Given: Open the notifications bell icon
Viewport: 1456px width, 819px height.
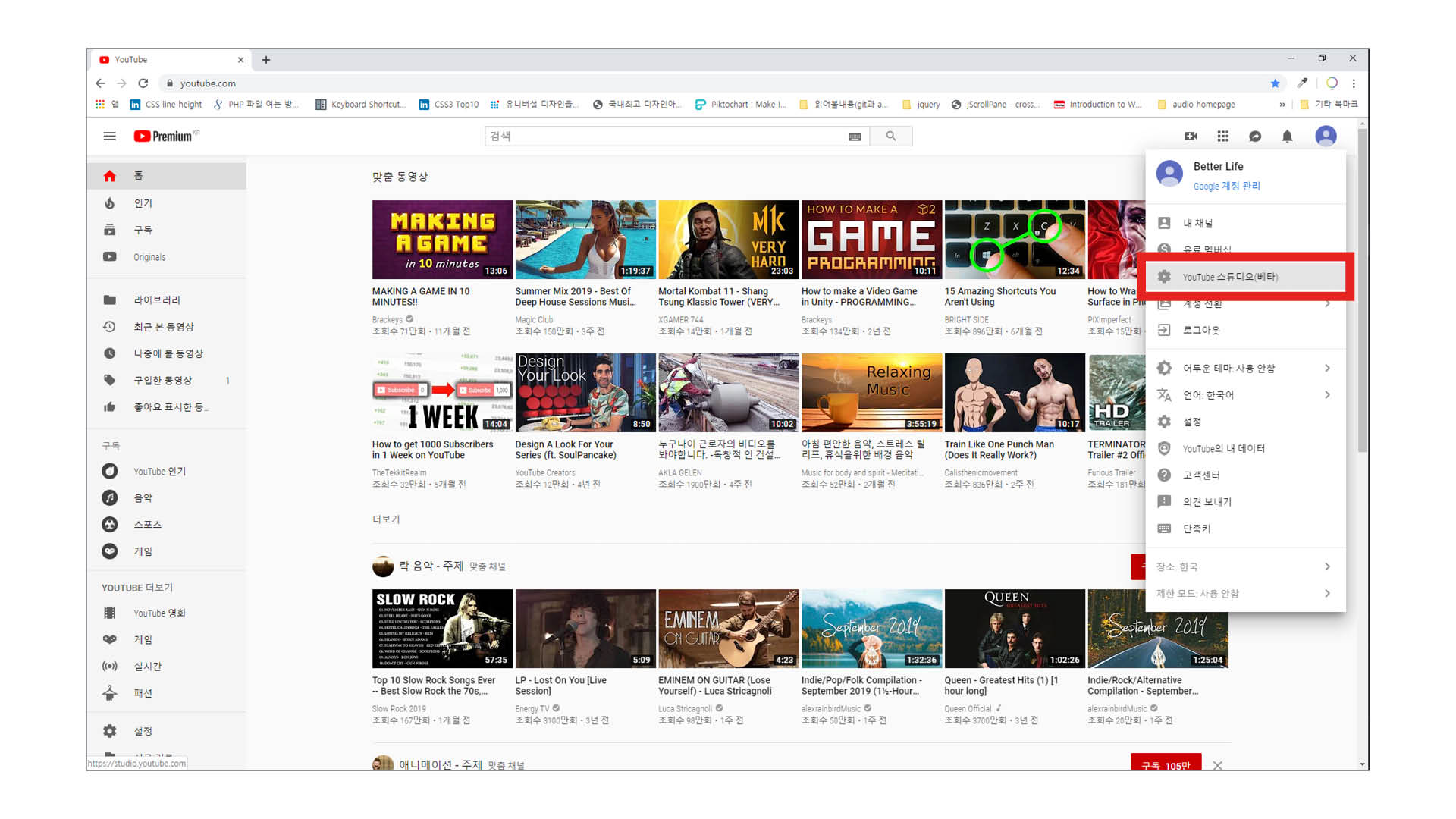Looking at the screenshot, I should click(1287, 136).
